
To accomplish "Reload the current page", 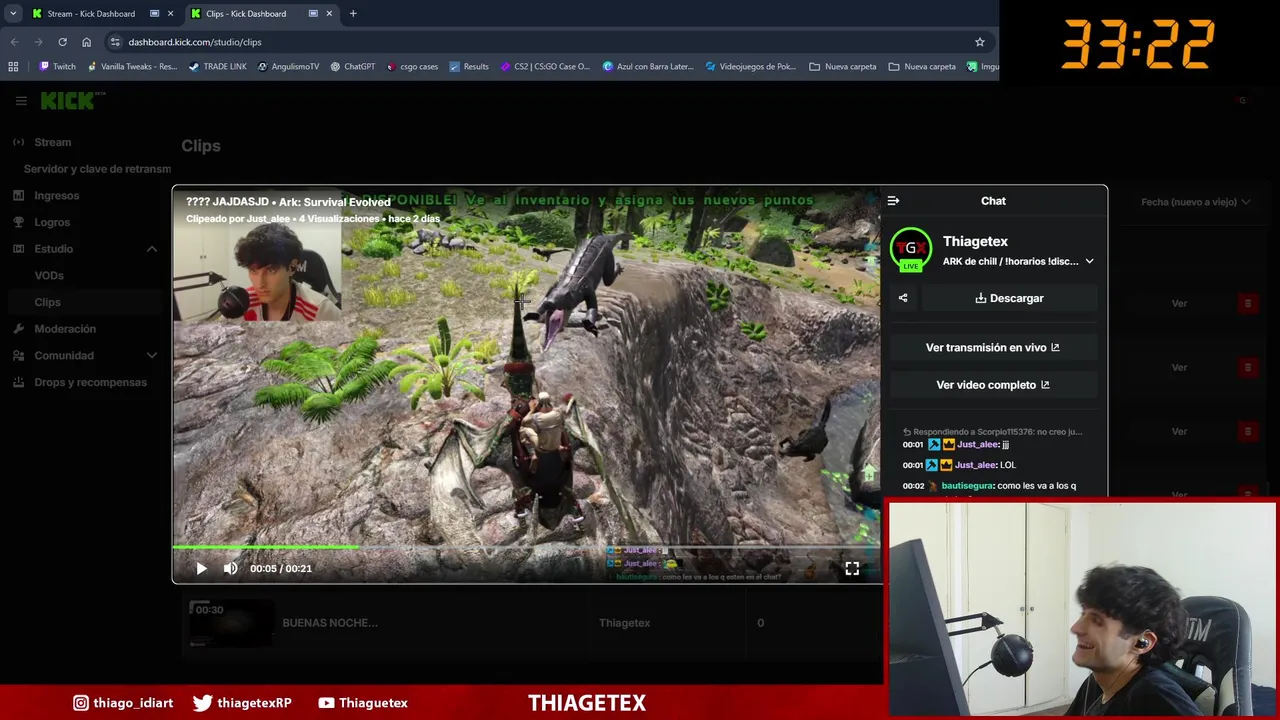I will (x=62, y=42).
